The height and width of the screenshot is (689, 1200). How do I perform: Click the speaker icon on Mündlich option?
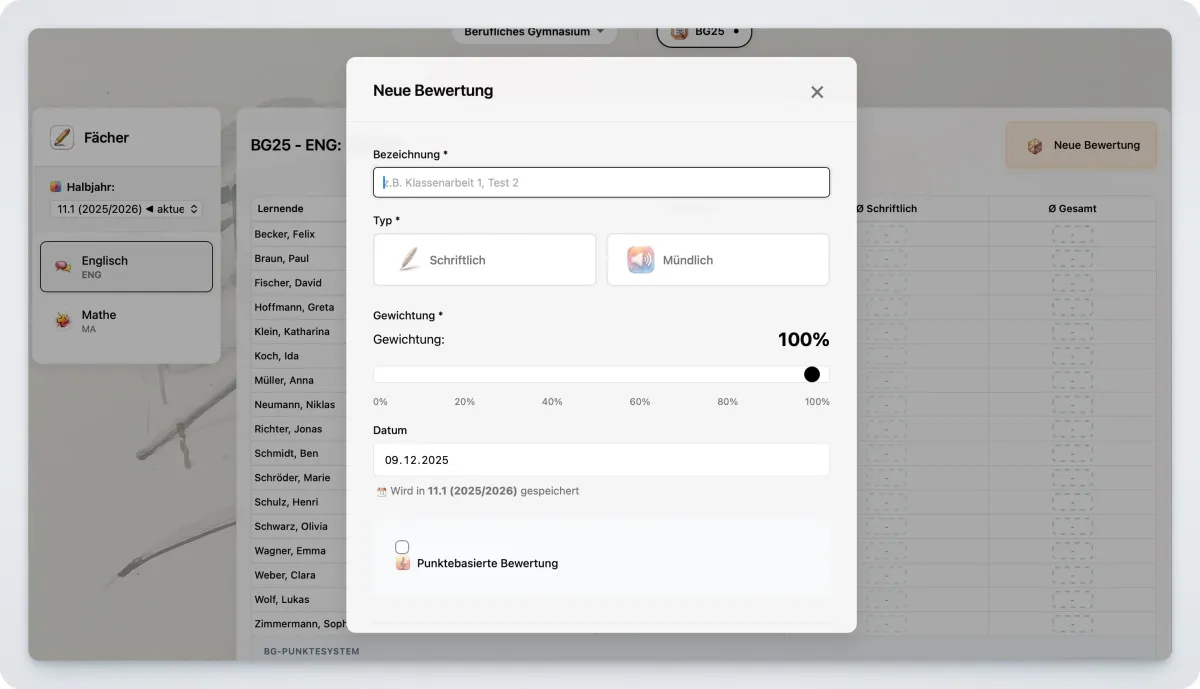point(641,260)
